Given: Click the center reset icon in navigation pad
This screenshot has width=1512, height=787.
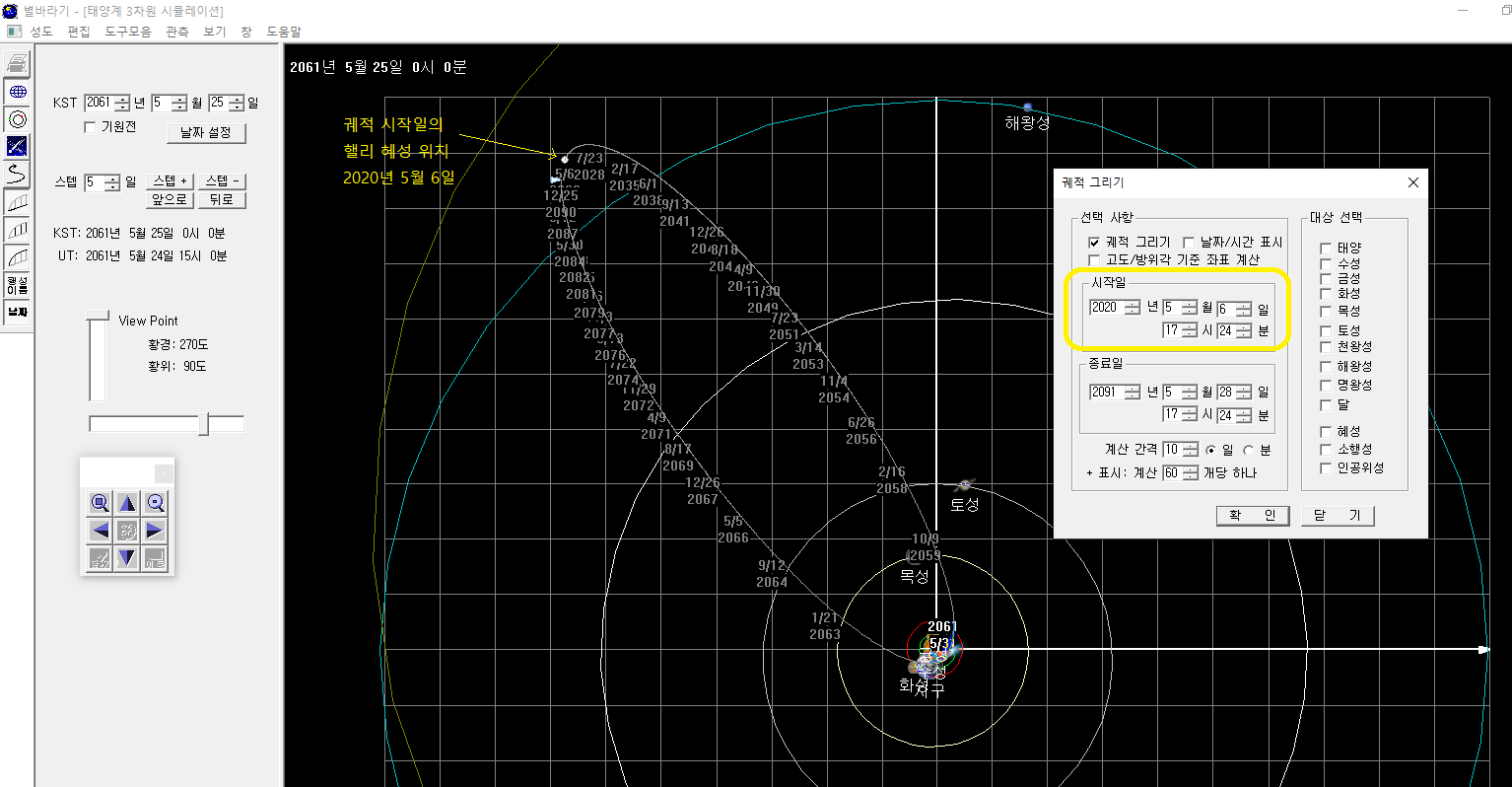Looking at the screenshot, I should [x=127, y=531].
